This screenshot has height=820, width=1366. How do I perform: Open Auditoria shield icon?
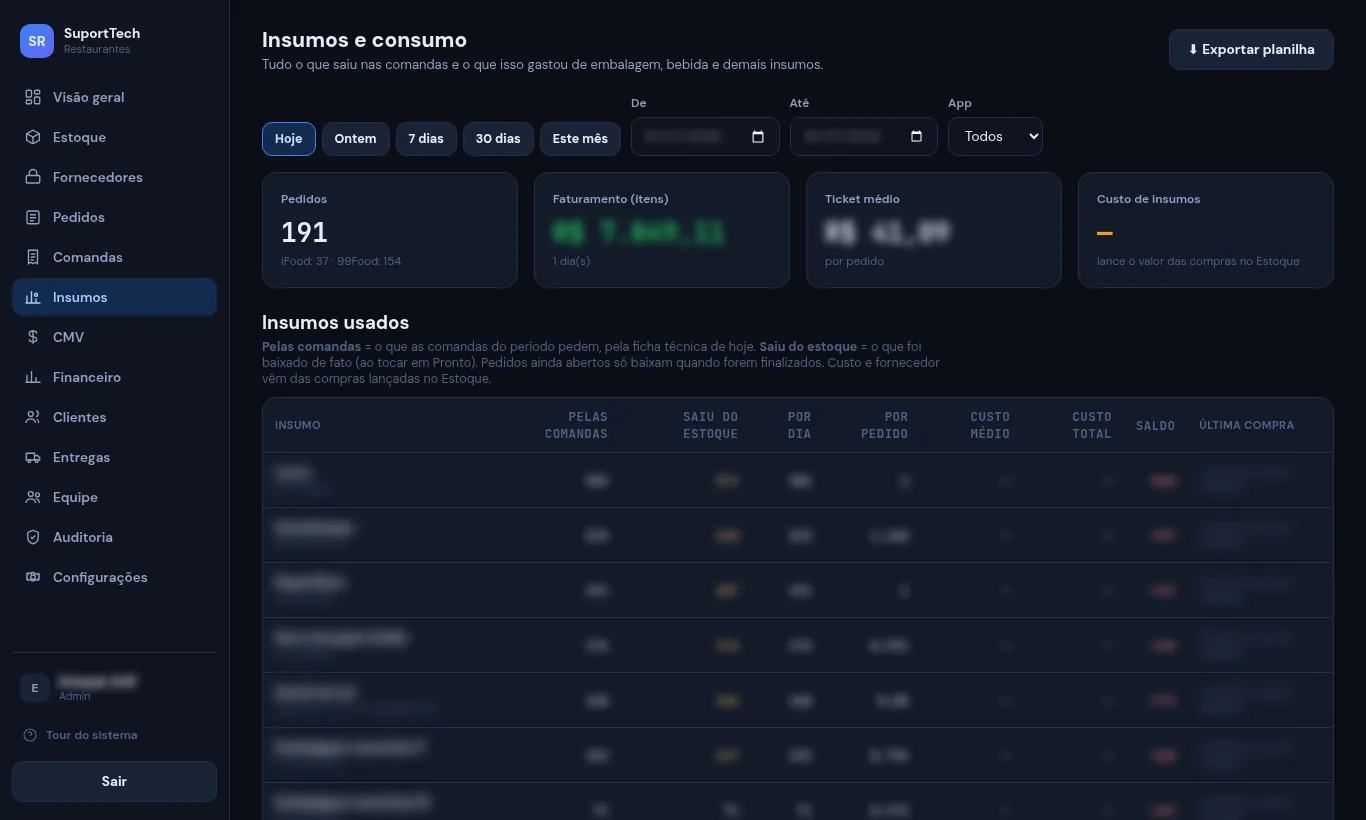coord(33,537)
